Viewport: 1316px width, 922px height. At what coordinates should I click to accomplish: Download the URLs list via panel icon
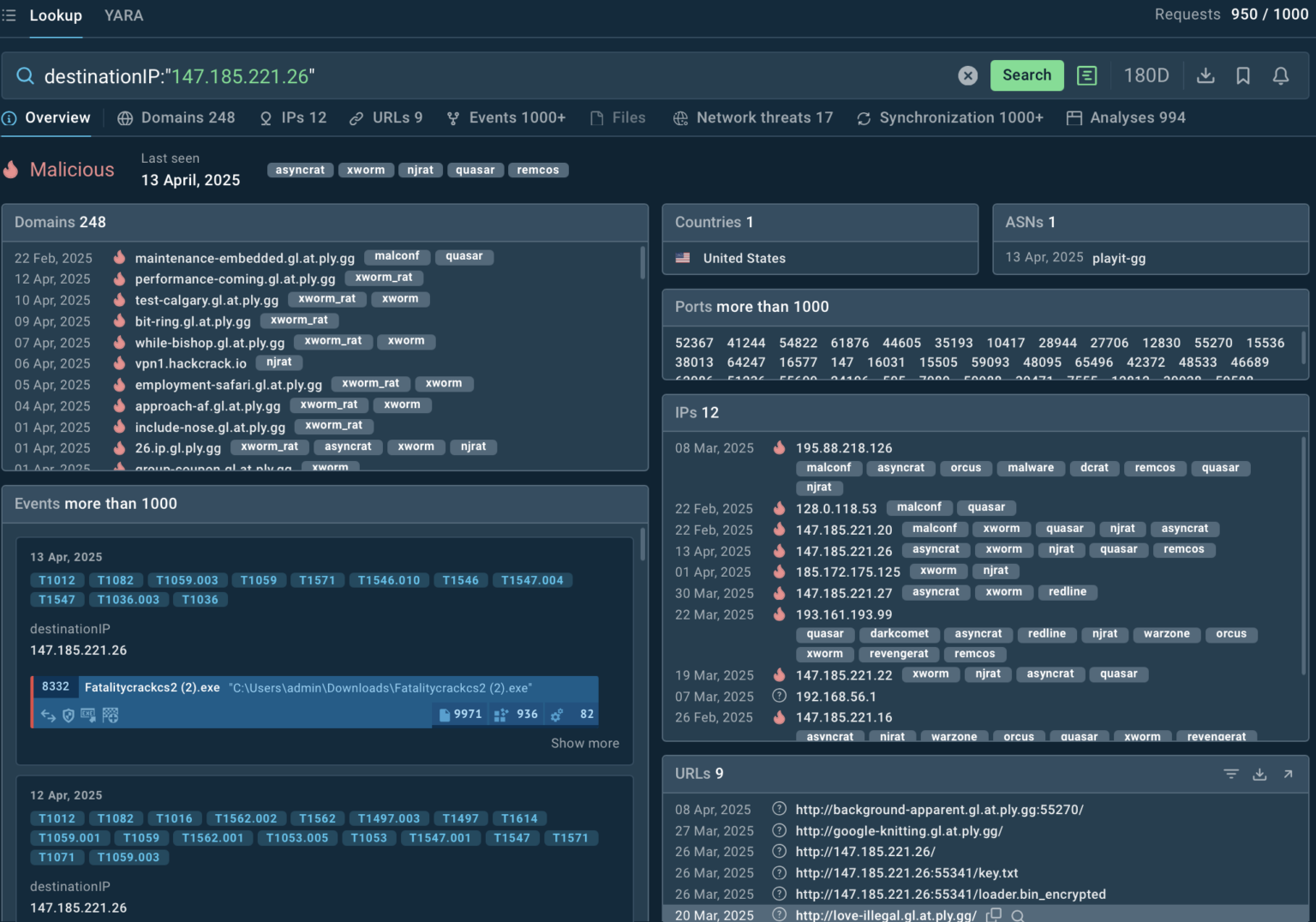pos(1259,774)
